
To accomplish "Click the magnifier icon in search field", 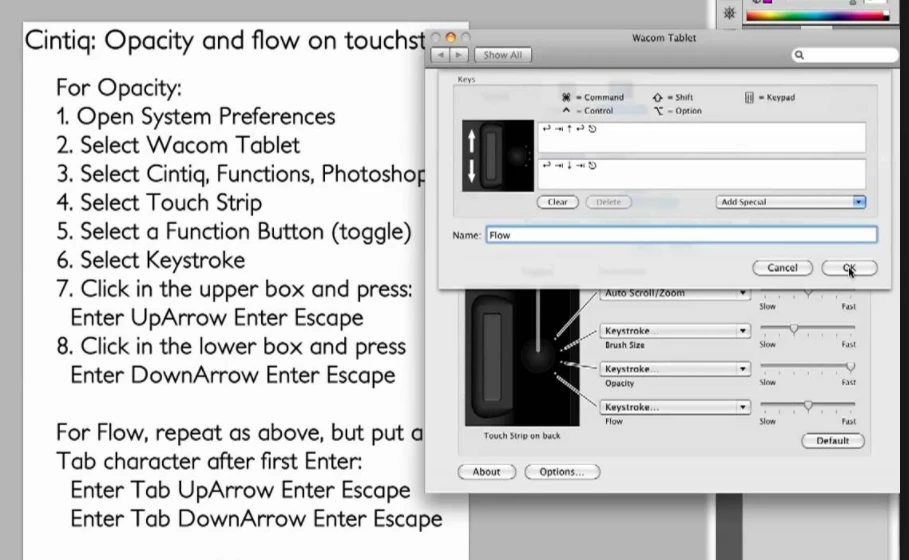I will [x=799, y=55].
